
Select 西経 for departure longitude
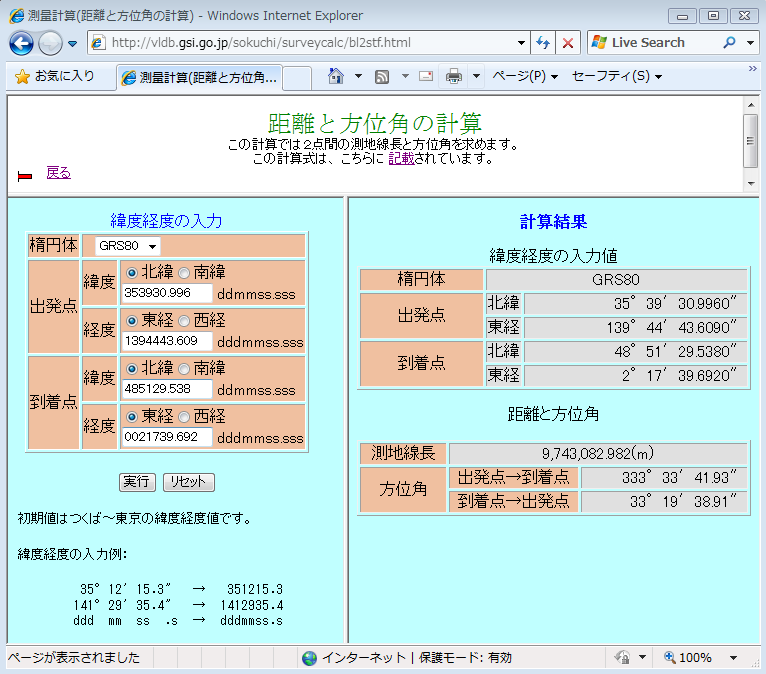(x=184, y=321)
